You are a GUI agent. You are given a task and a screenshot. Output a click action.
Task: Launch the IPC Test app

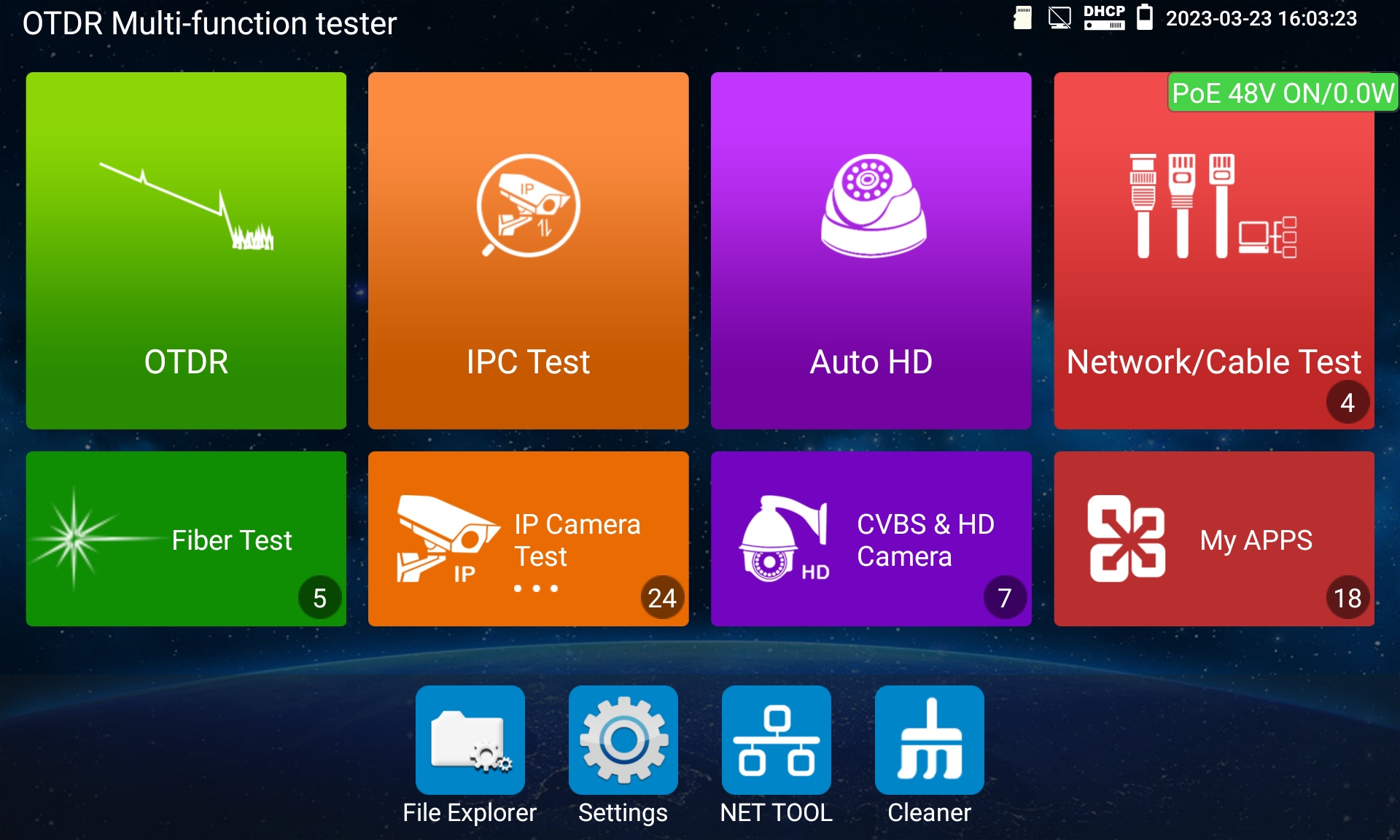click(528, 250)
